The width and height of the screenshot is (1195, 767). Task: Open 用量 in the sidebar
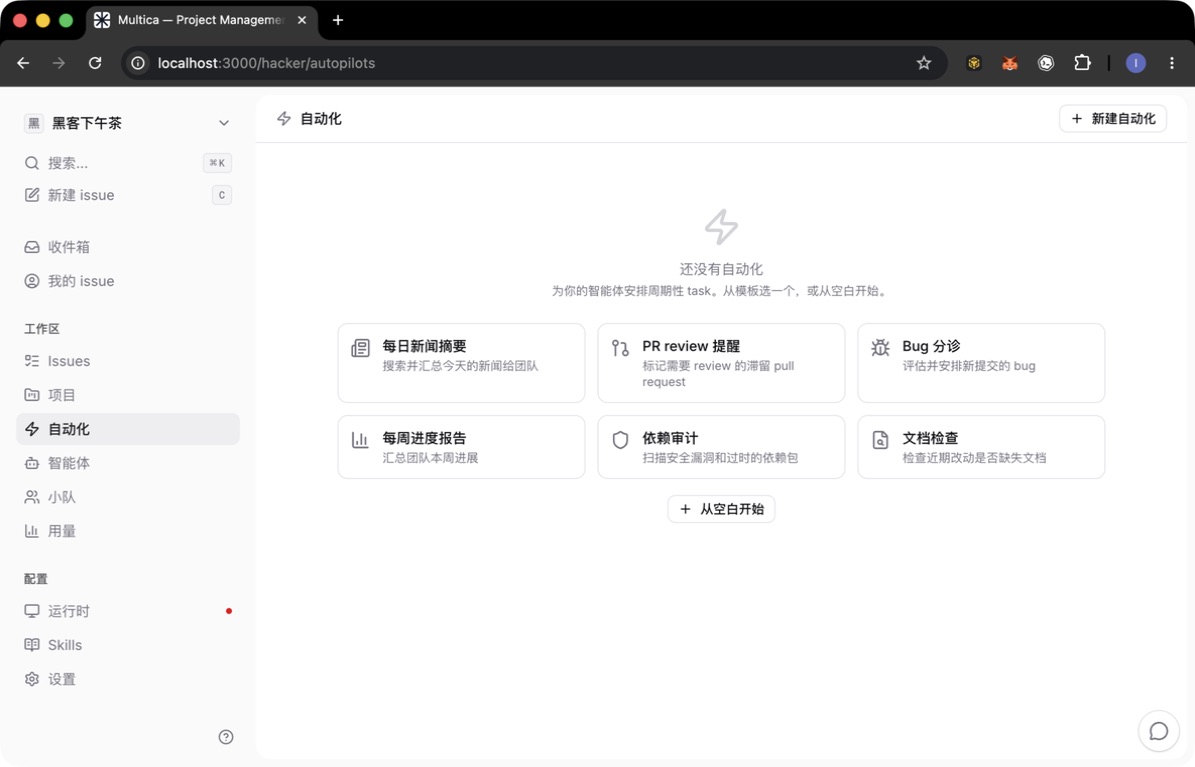(x=128, y=531)
